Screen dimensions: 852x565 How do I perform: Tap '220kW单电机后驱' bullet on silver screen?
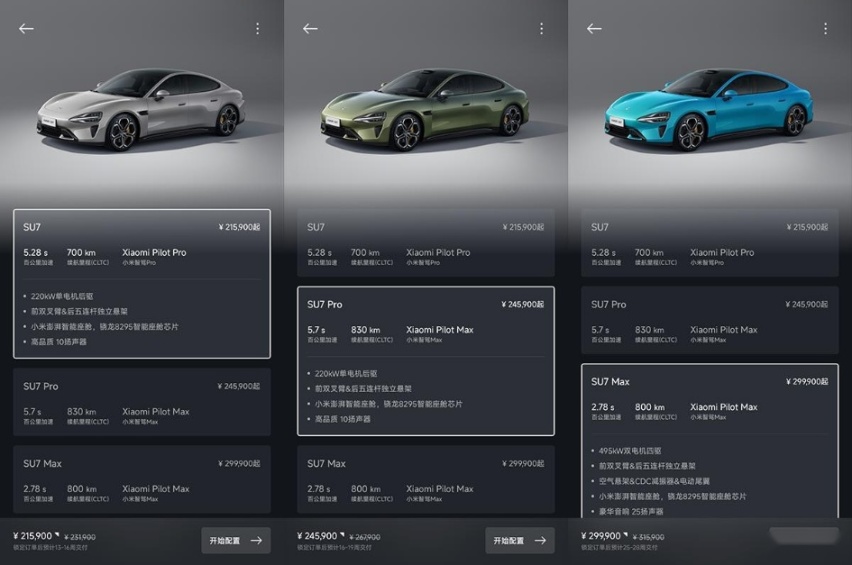[x=61, y=297]
